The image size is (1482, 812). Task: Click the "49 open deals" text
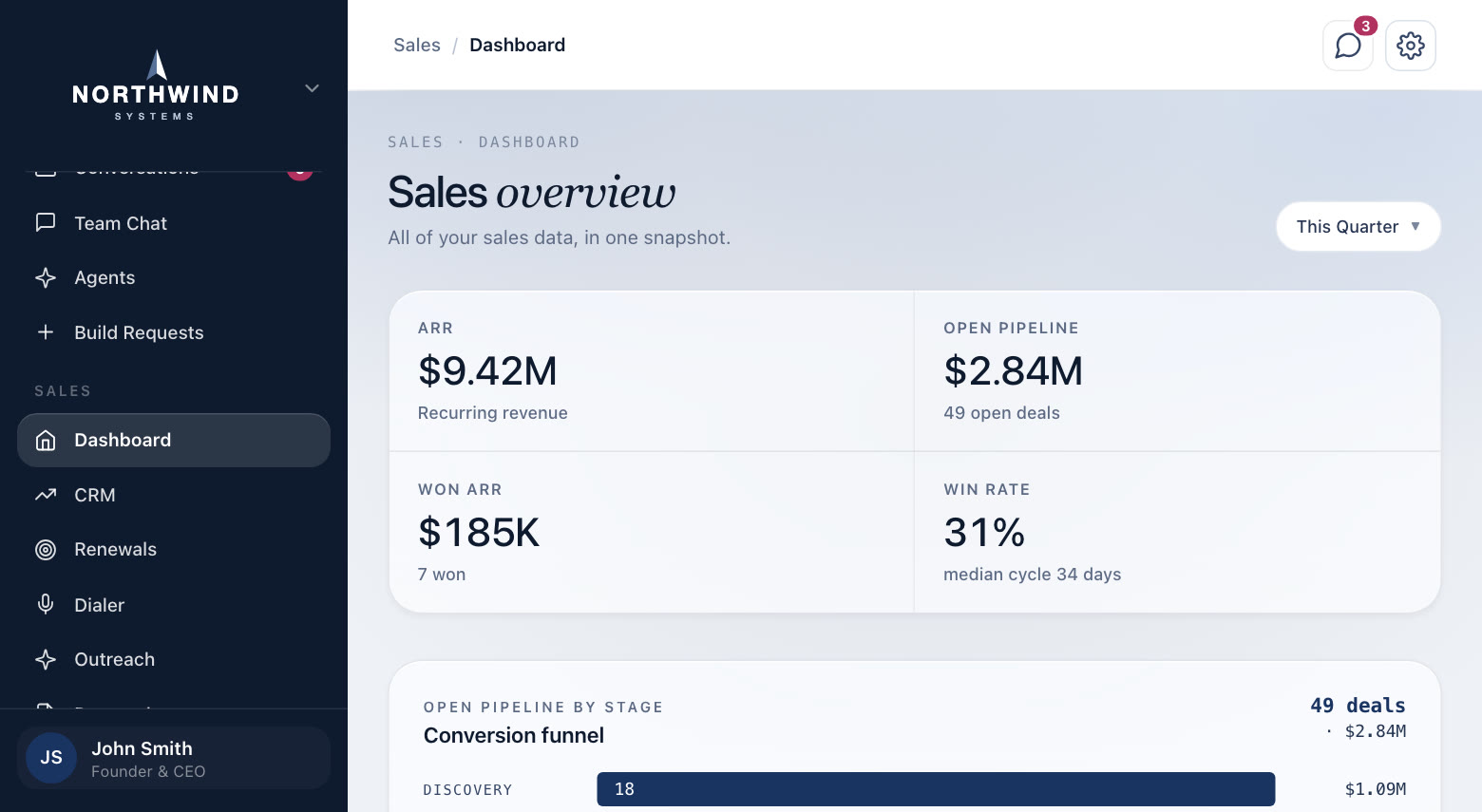pos(1001,413)
